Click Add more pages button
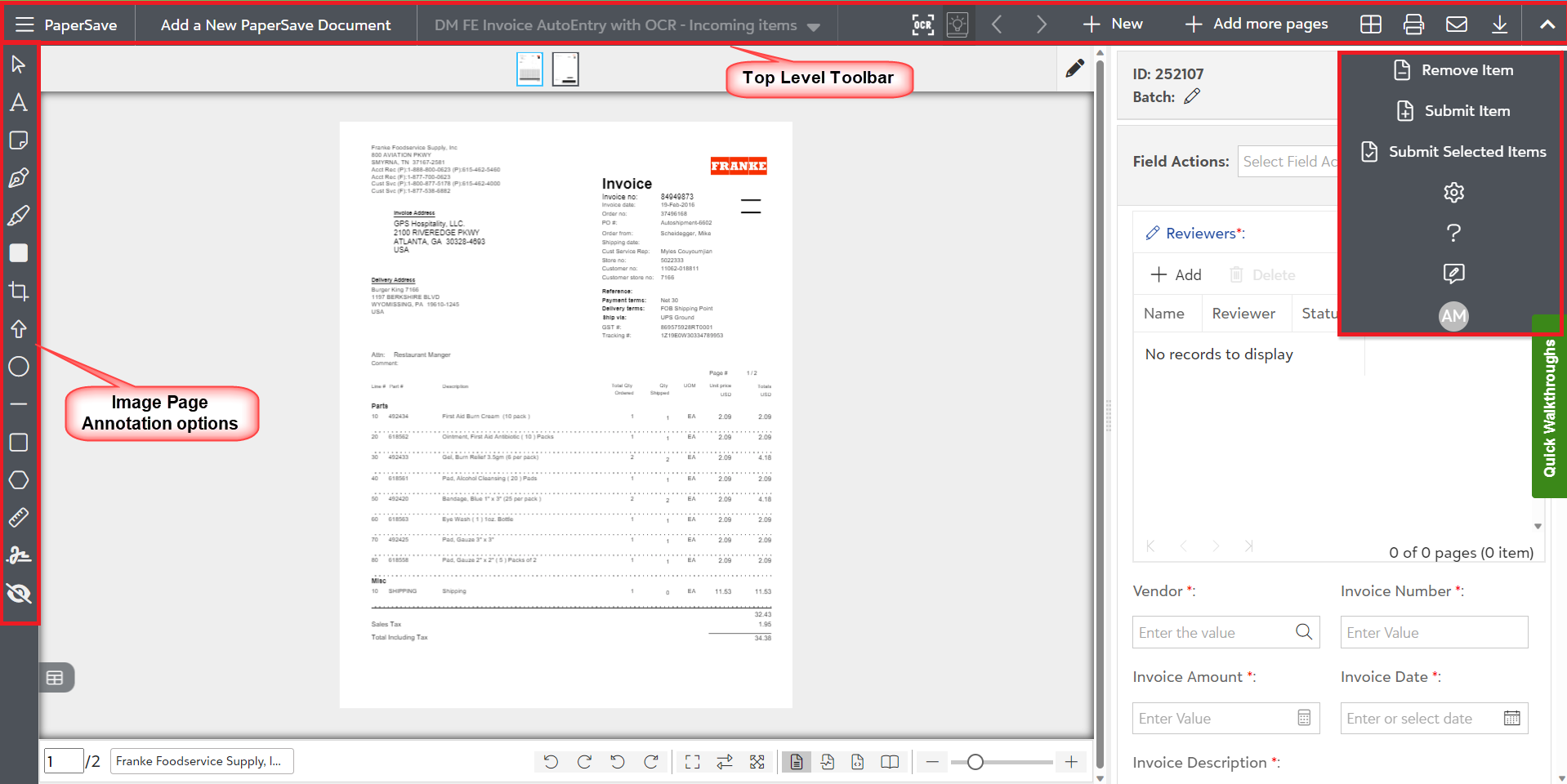The width and height of the screenshot is (1567, 784). click(x=1257, y=24)
